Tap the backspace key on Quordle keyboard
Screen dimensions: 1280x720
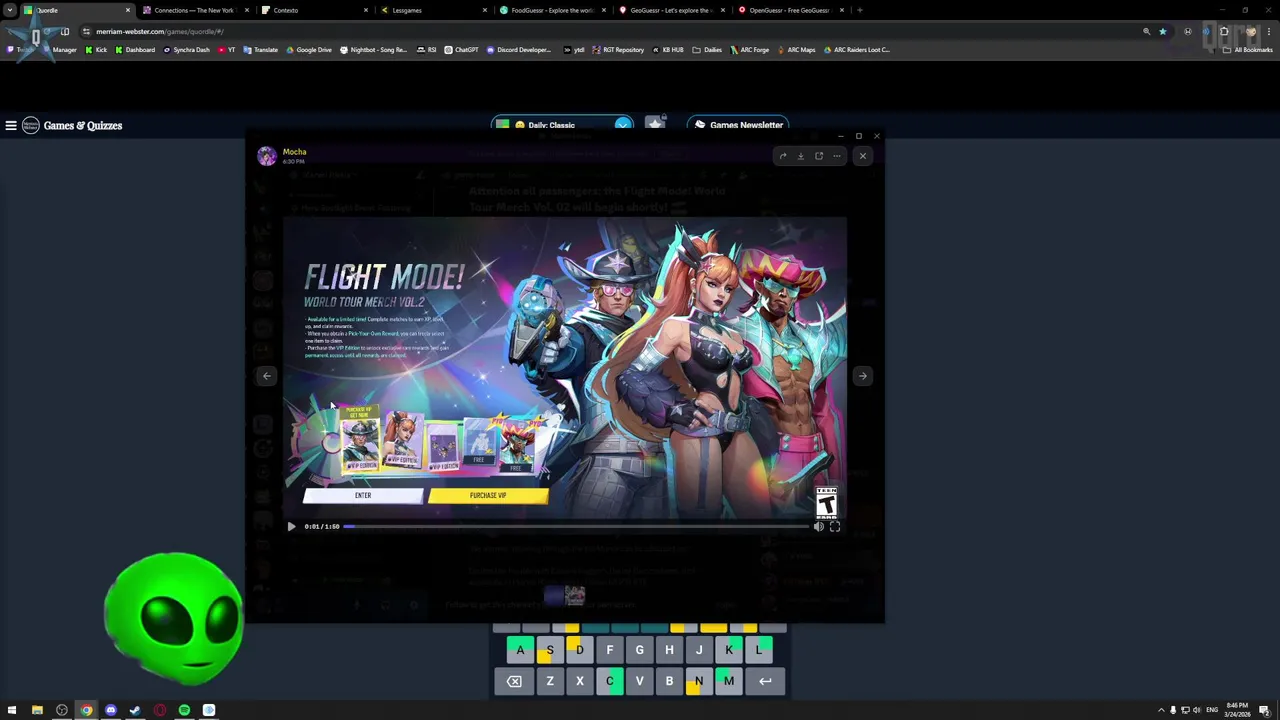tap(514, 681)
